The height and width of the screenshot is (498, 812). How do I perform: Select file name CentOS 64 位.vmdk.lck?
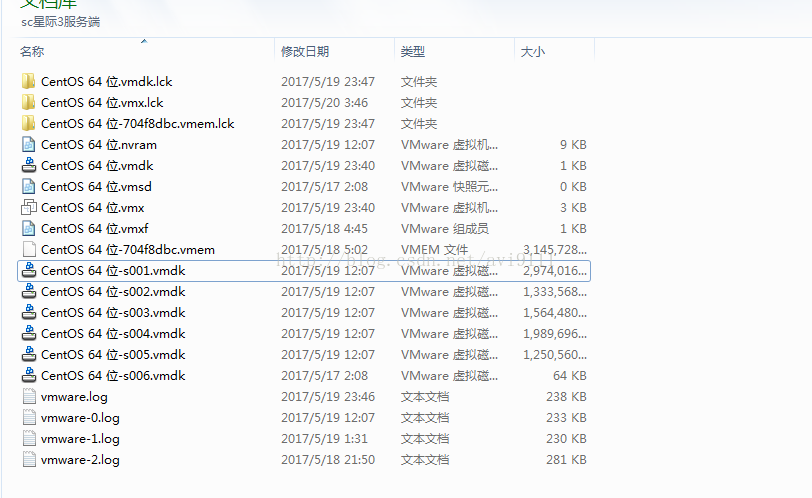pos(107,82)
